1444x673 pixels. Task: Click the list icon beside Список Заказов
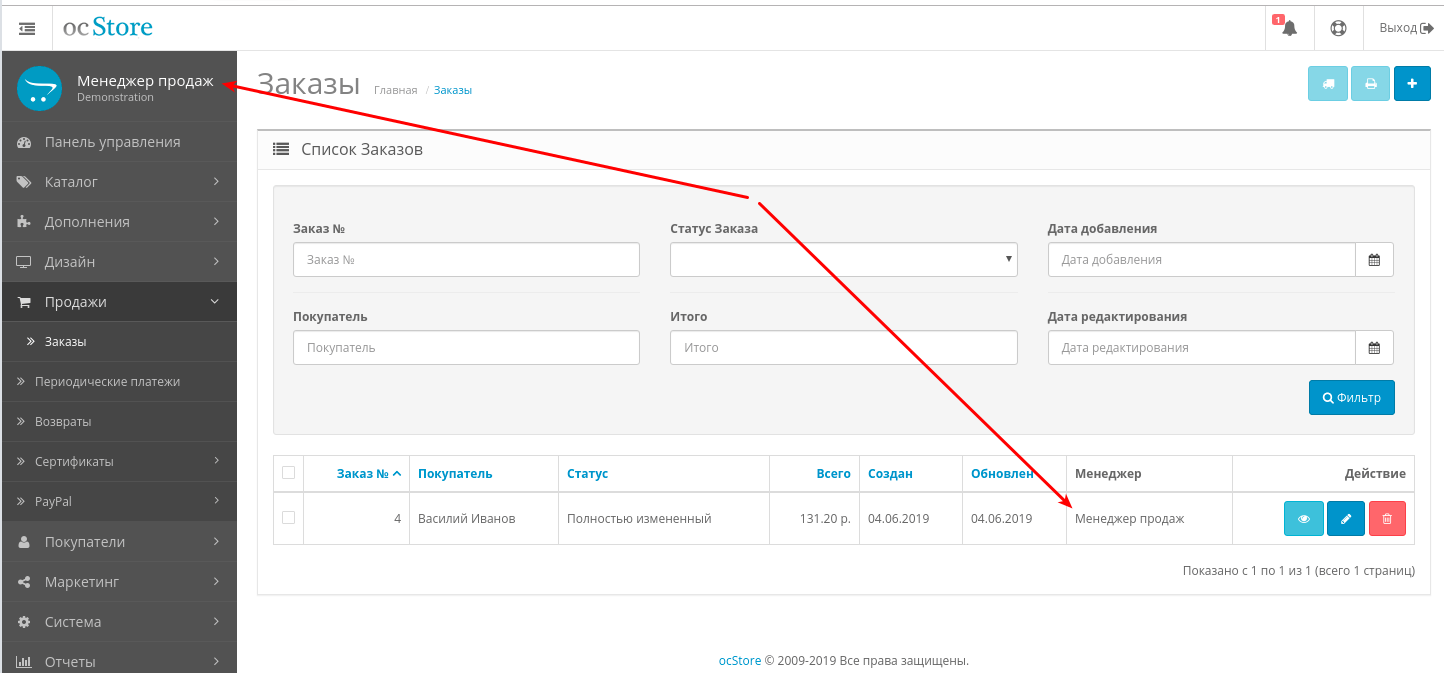[x=281, y=150]
